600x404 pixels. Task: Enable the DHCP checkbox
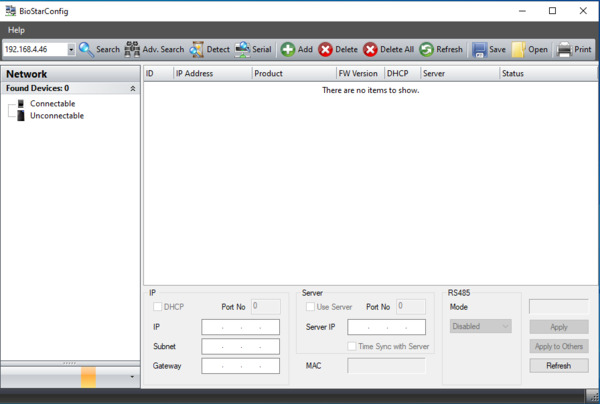coord(157,307)
